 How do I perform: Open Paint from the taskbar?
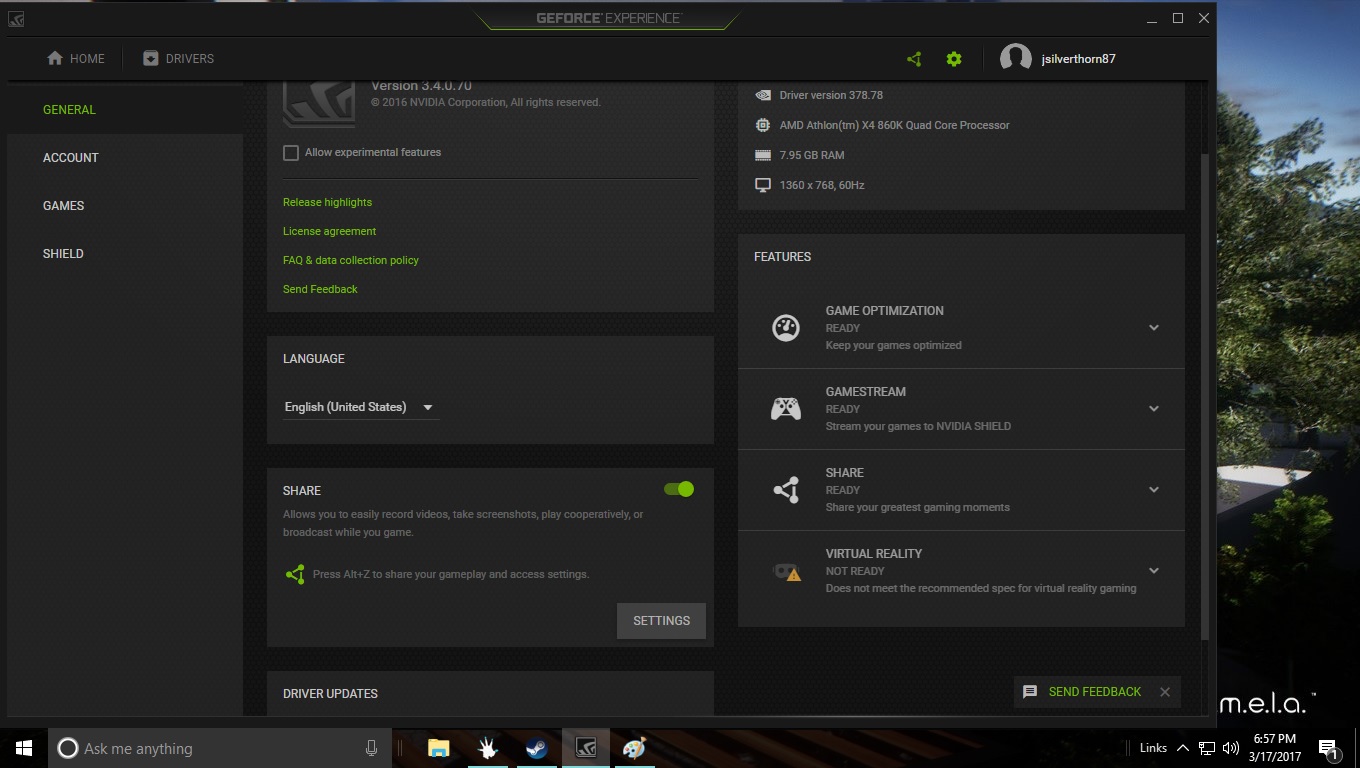click(x=635, y=748)
